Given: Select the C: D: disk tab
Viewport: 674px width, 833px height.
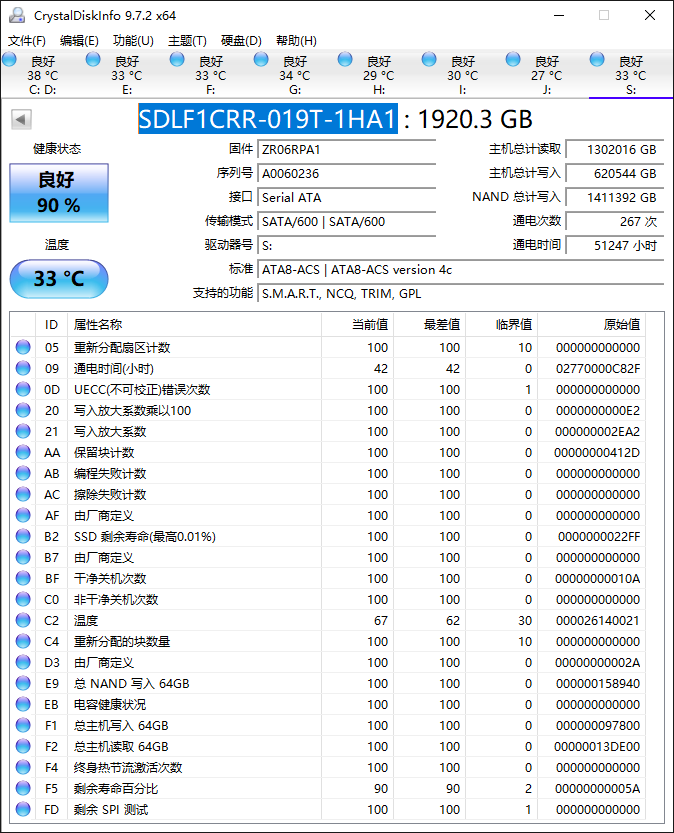Looking at the screenshot, I should [42, 75].
